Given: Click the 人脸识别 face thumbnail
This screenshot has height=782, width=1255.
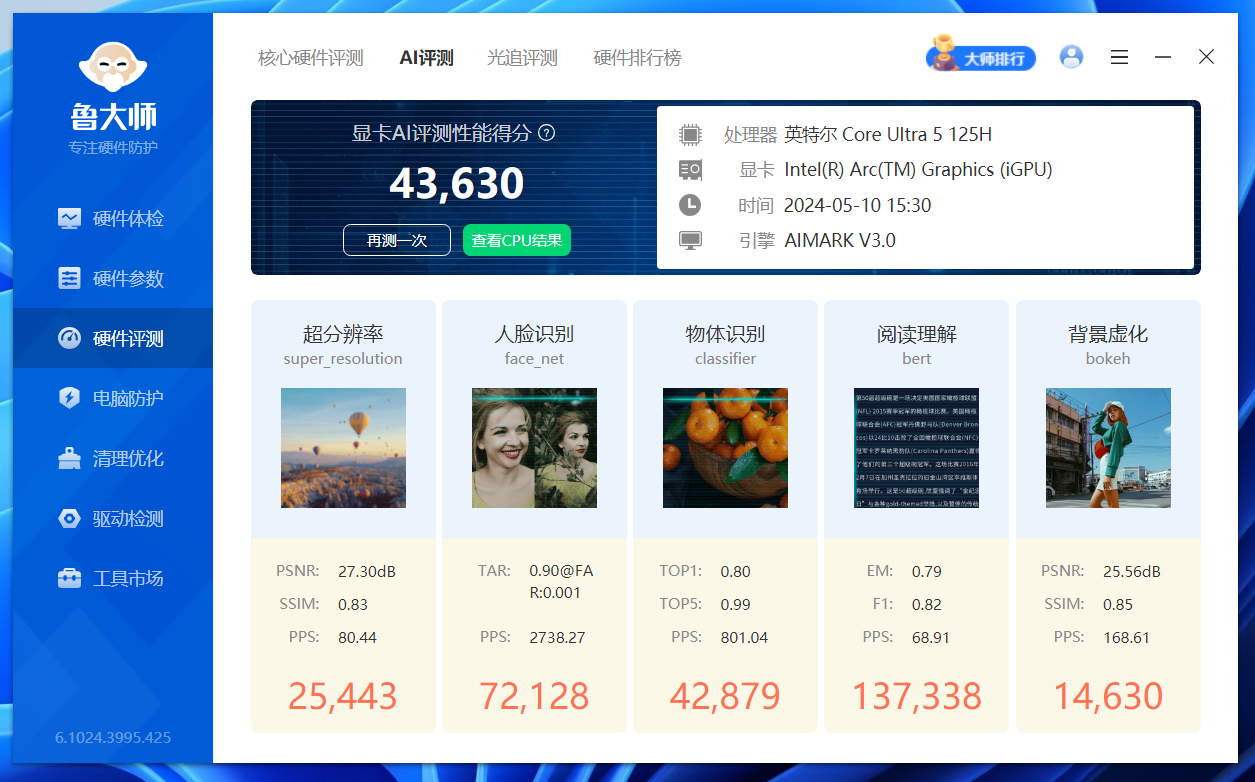Looking at the screenshot, I should click(x=534, y=448).
